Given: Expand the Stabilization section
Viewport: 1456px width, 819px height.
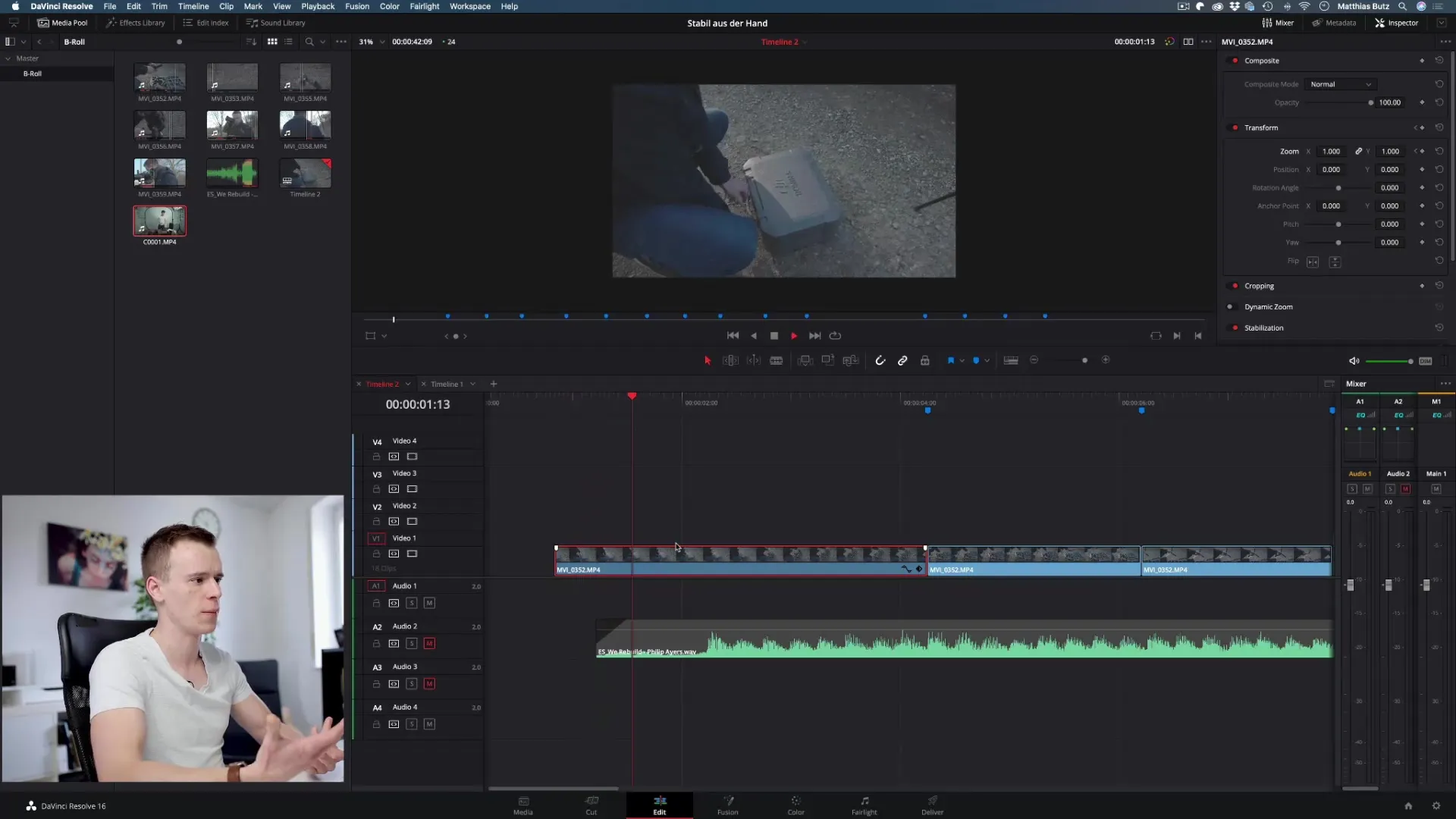Looking at the screenshot, I should pyautogui.click(x=1263, y=328).
